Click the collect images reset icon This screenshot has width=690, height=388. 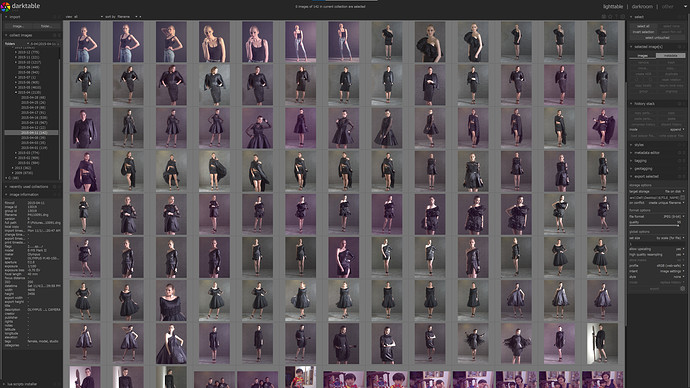55,35
